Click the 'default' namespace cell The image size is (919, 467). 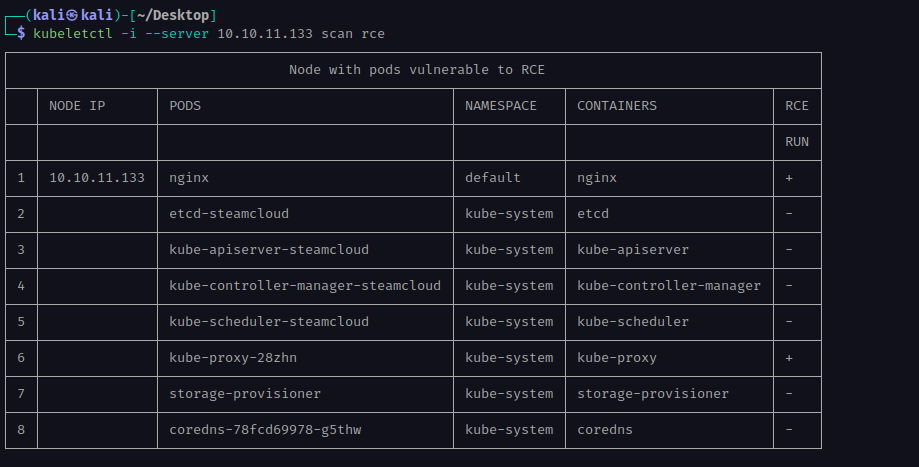click(493, 178)
